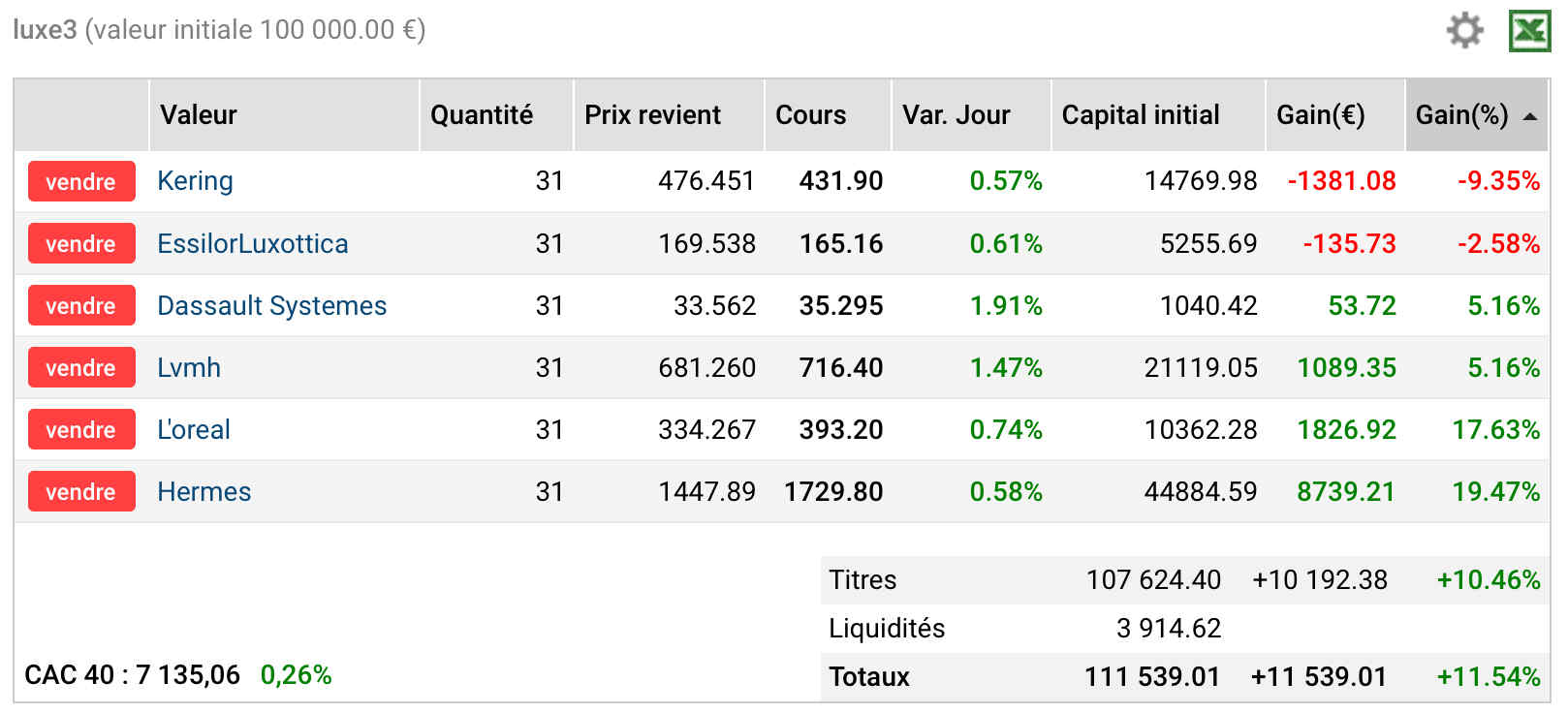Sell the EssilorLuxottica position
This screenshot has height=713, width=1568.
click(81, 243)
